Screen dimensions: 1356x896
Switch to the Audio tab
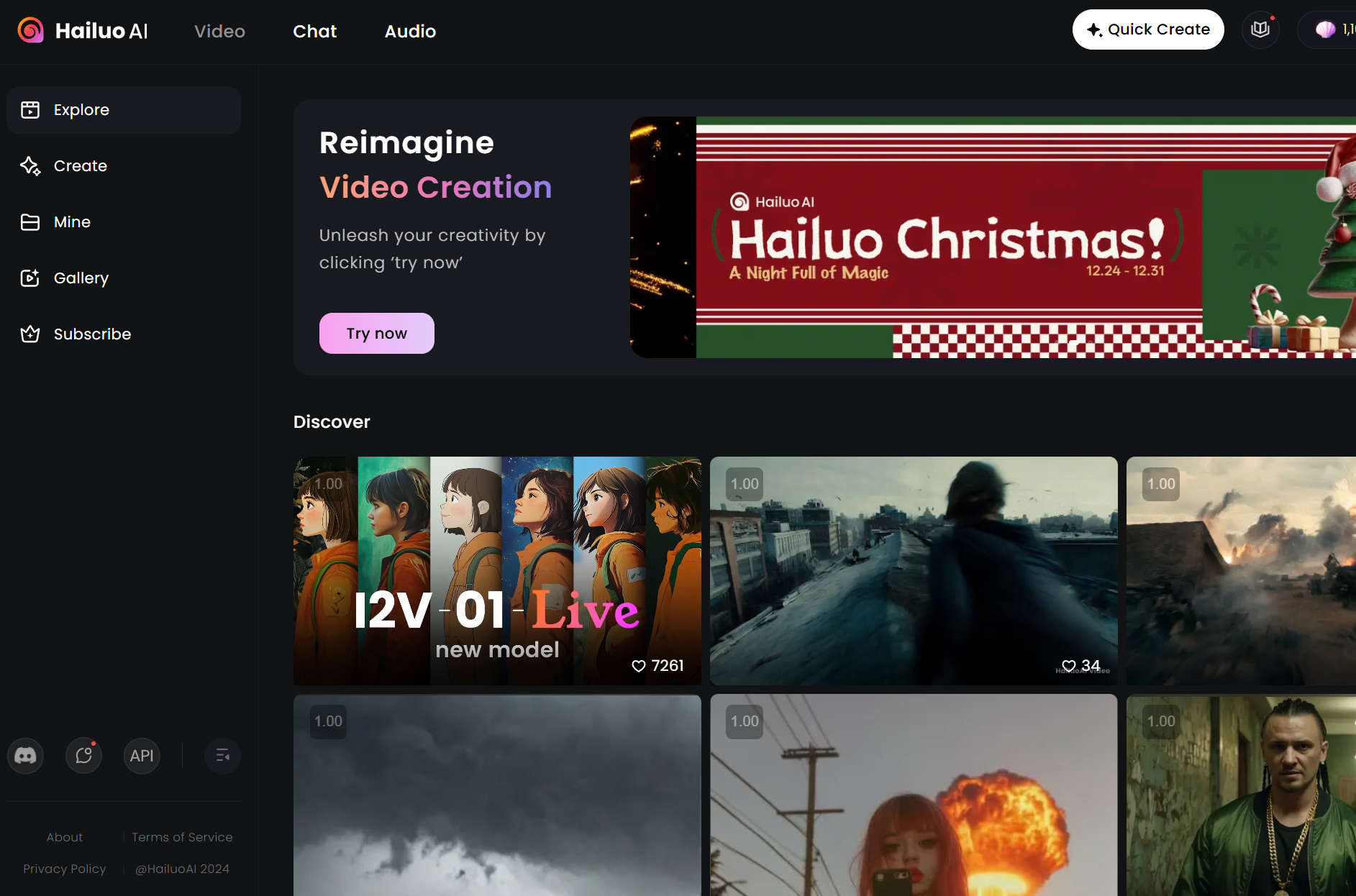coord(410,31)
